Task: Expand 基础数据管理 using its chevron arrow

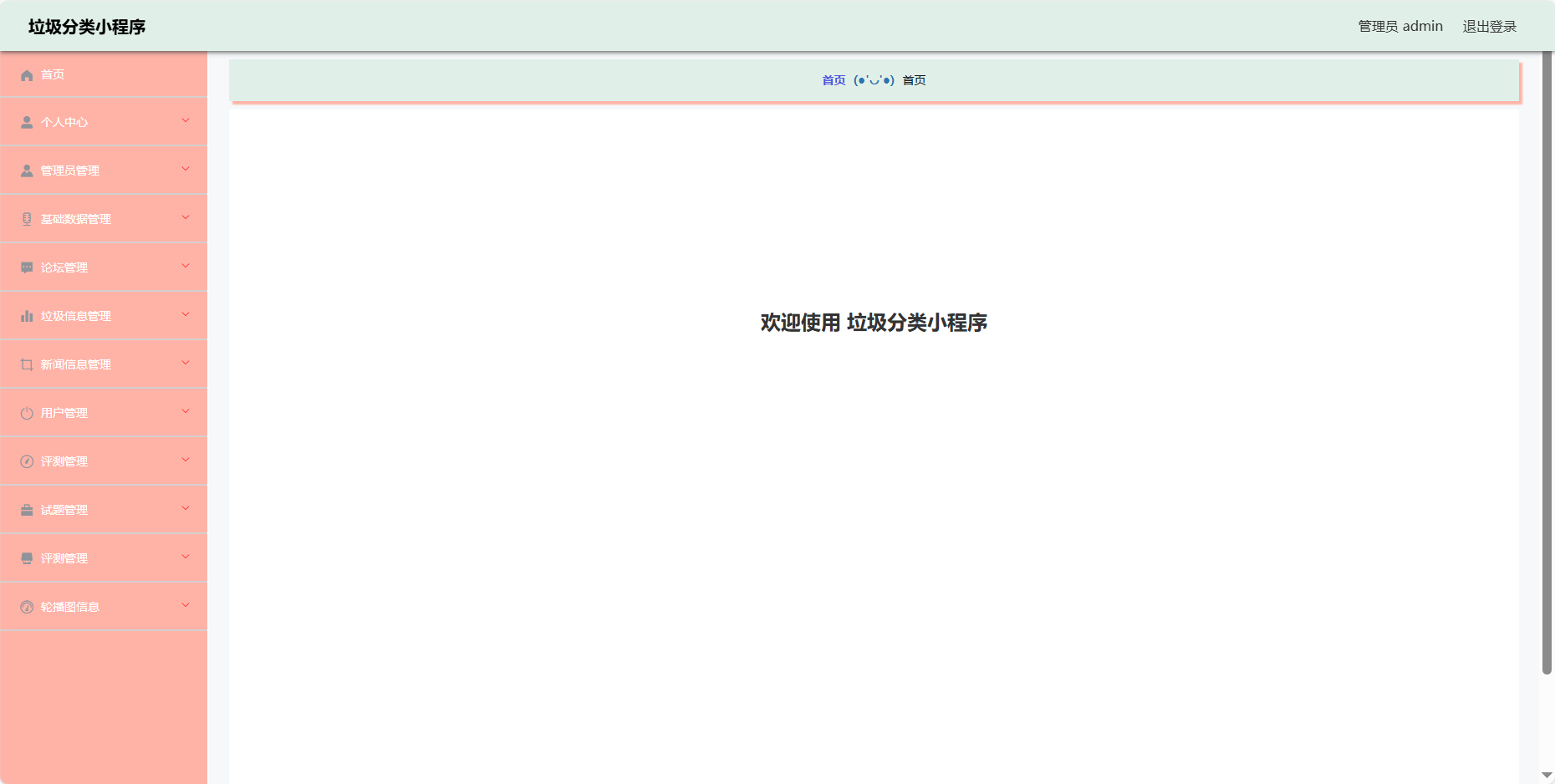Action: 186,217
